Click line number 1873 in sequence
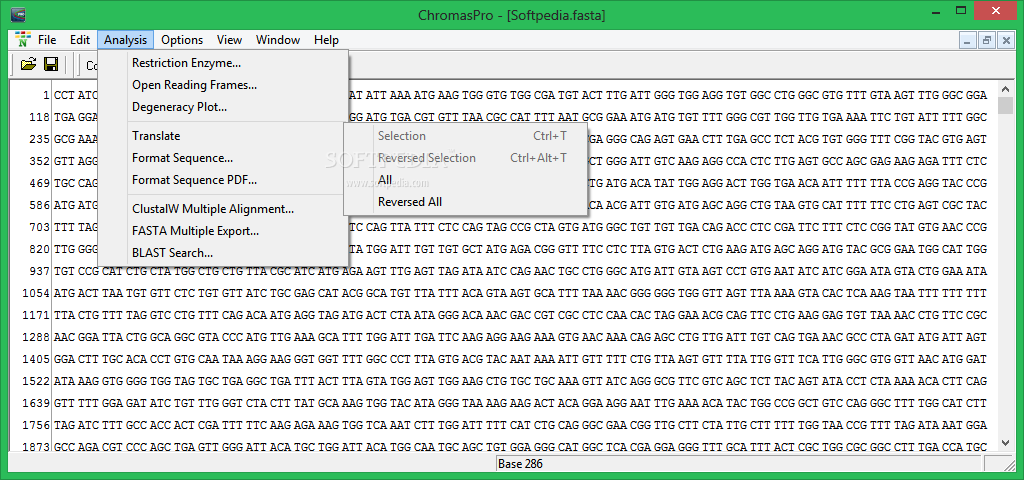The image size is (1024, 480). coord(36,447)
